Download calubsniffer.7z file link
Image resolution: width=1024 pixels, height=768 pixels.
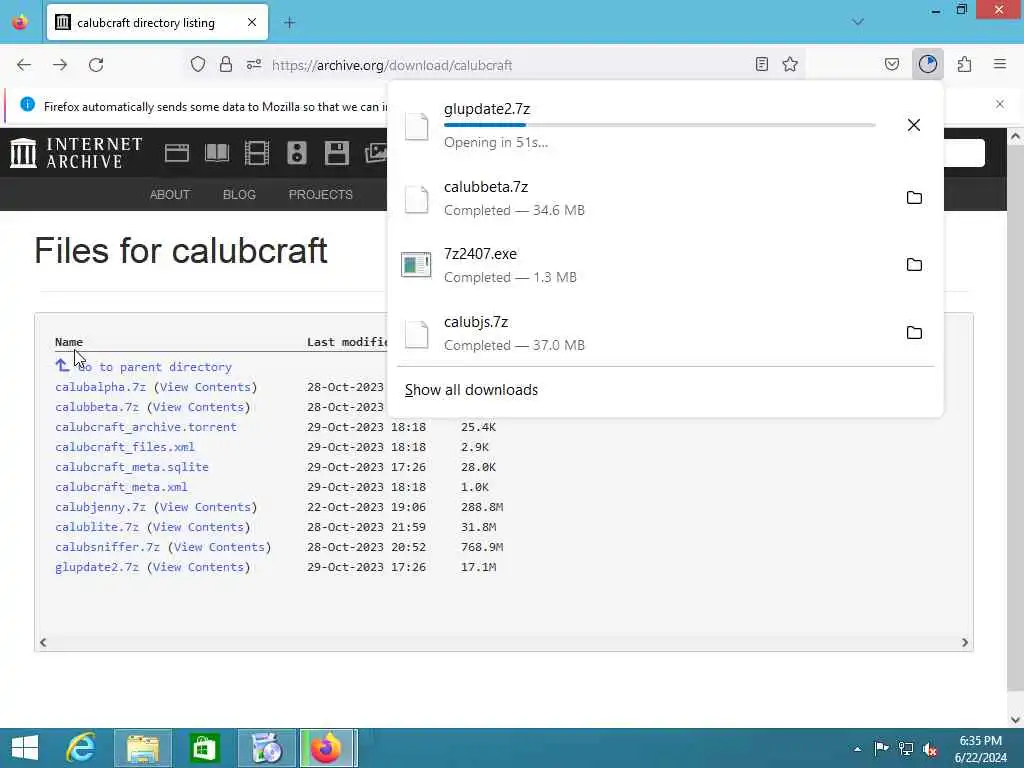pyautogui.click(x=107, y=547)
